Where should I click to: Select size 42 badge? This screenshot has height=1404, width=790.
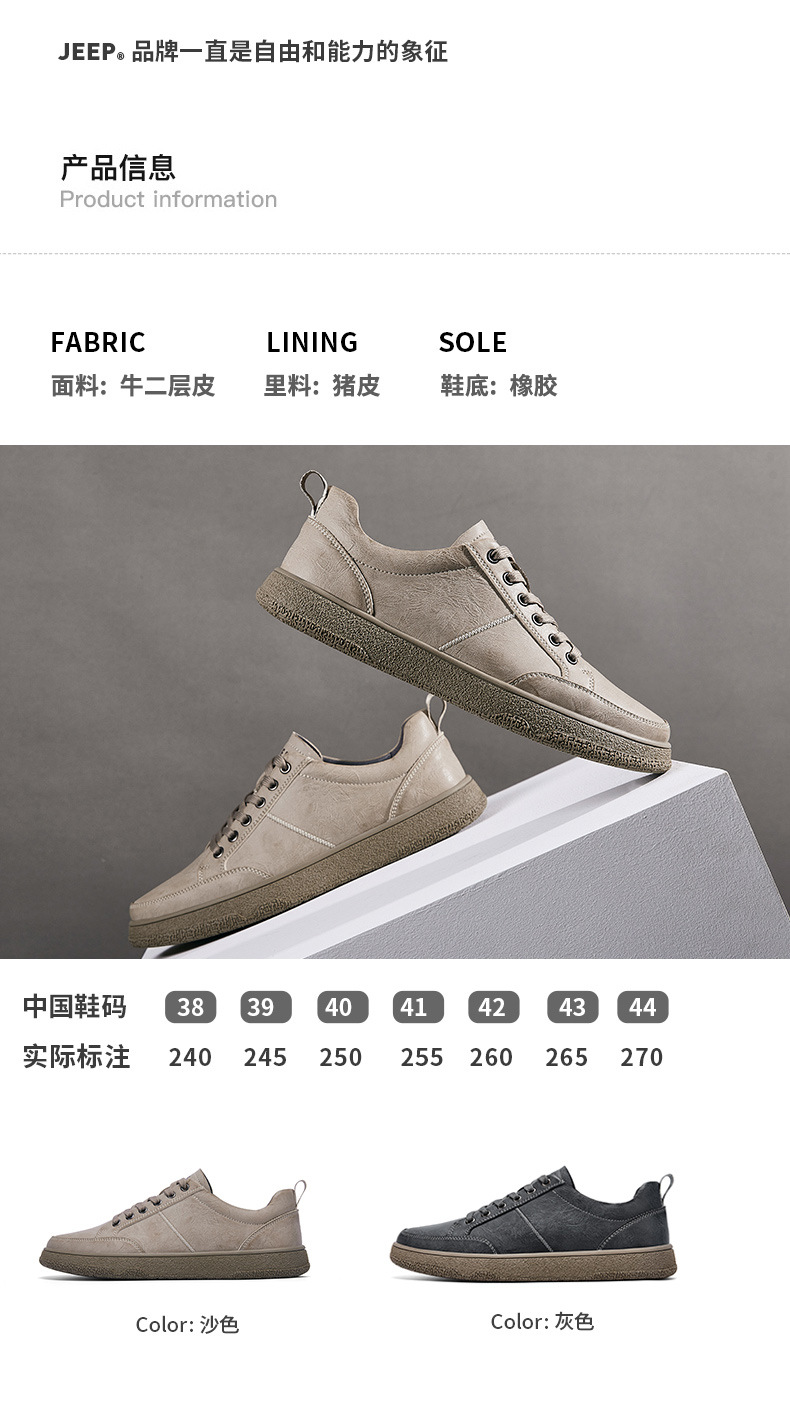[x=494, y=1007]
